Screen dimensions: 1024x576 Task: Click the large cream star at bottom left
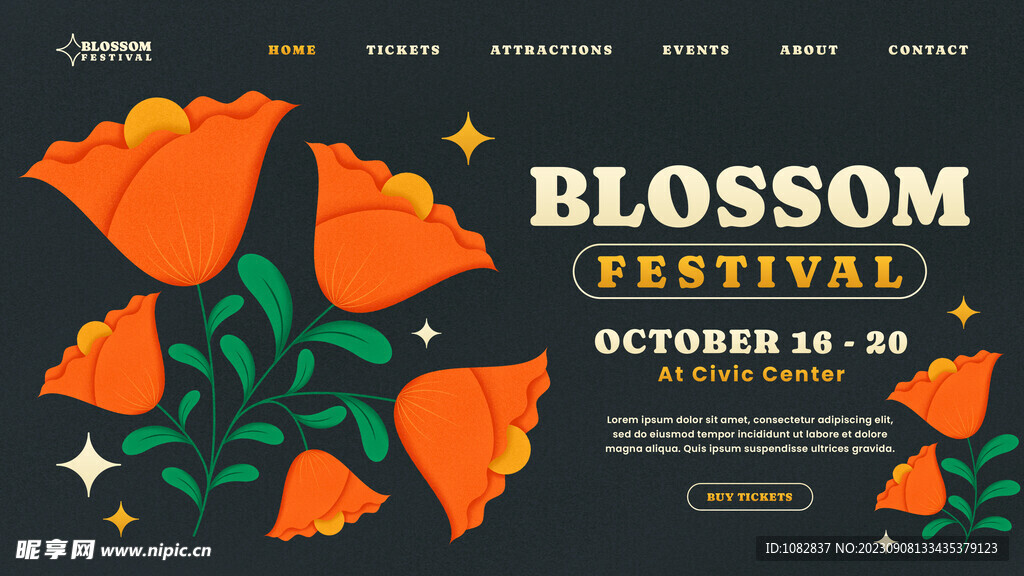coord(88,464)
